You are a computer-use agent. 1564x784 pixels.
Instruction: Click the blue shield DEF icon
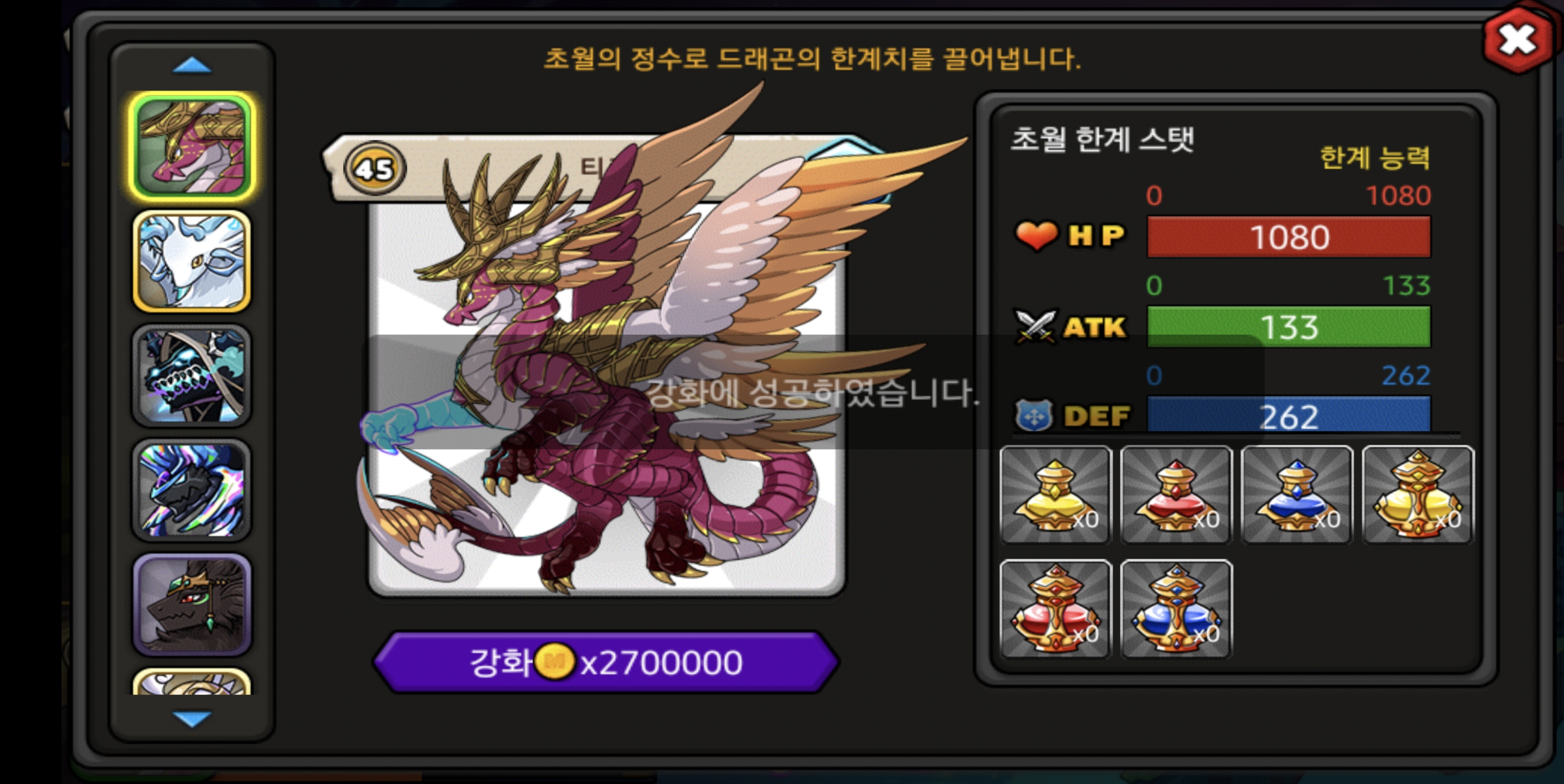1034,415
